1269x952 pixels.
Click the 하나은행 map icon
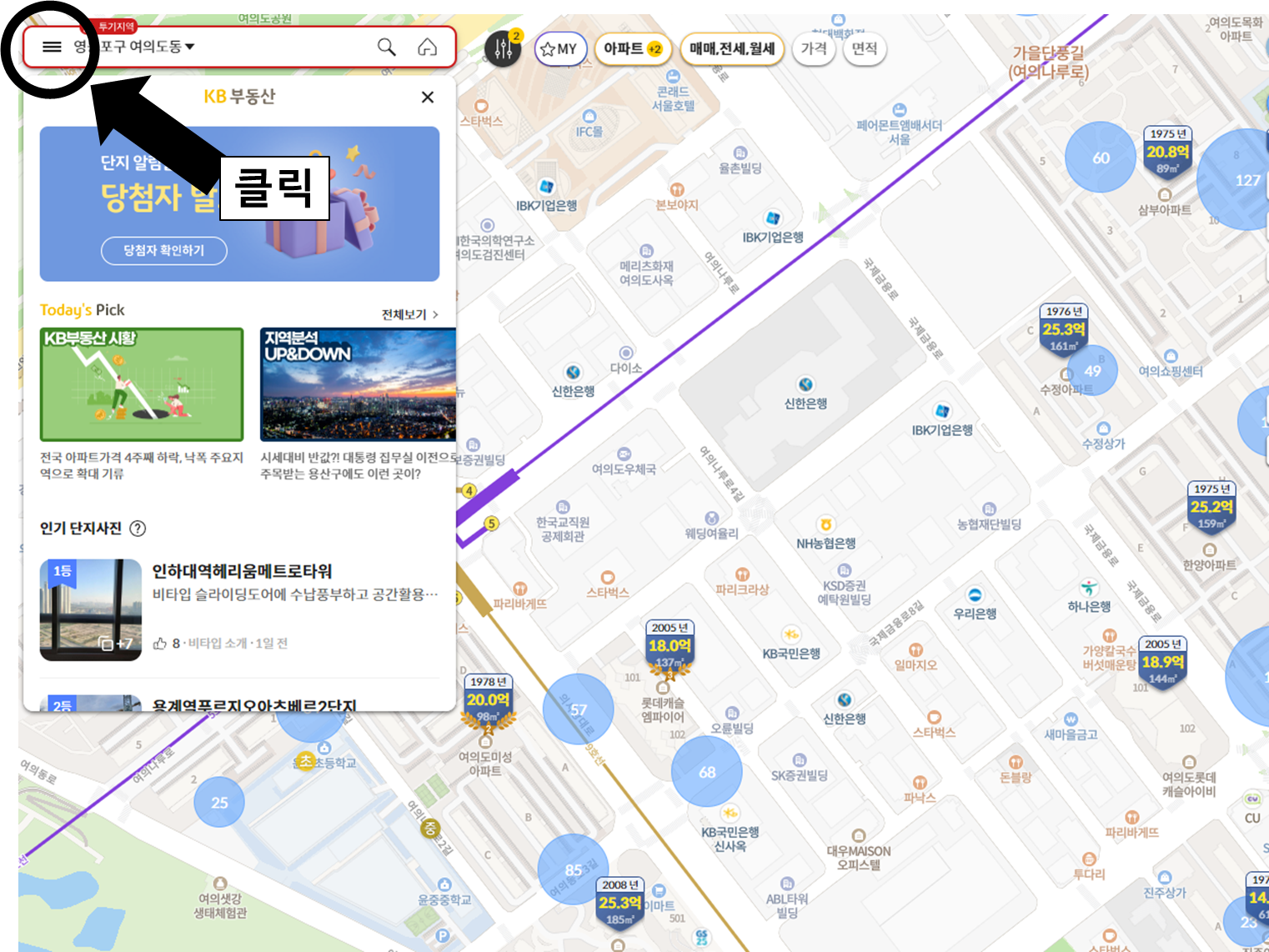coord(1089,588)
